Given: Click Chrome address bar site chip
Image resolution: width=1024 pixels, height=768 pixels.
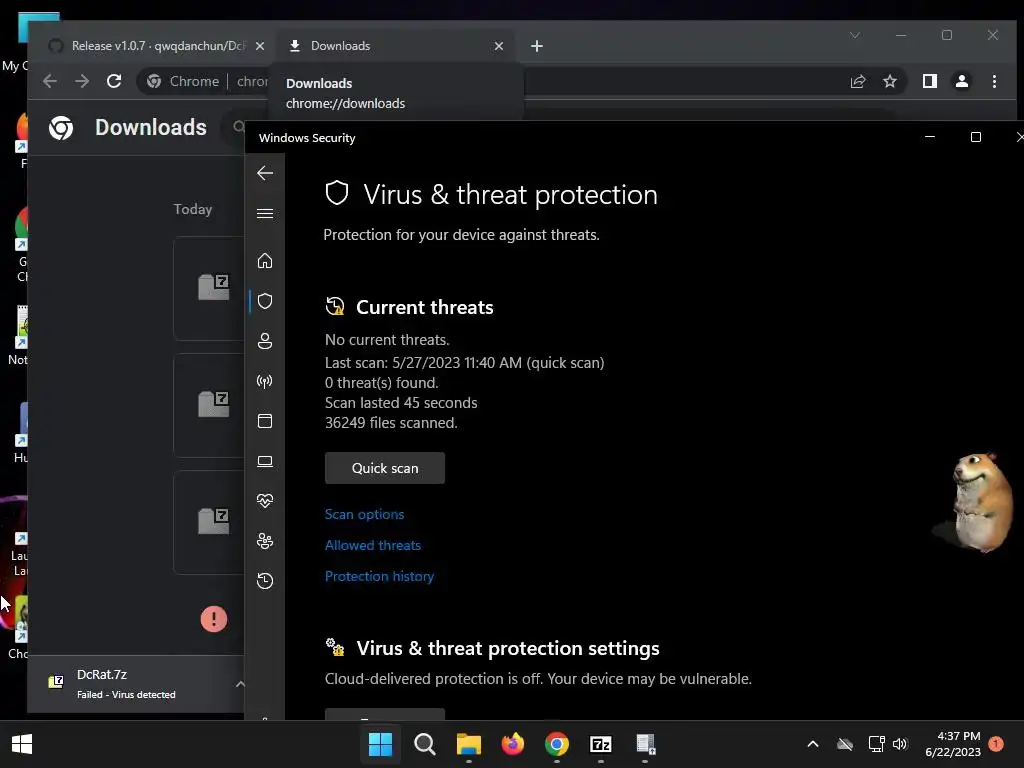Looking at the screenshot, I should pyautogui.click(x=182, y=81).
